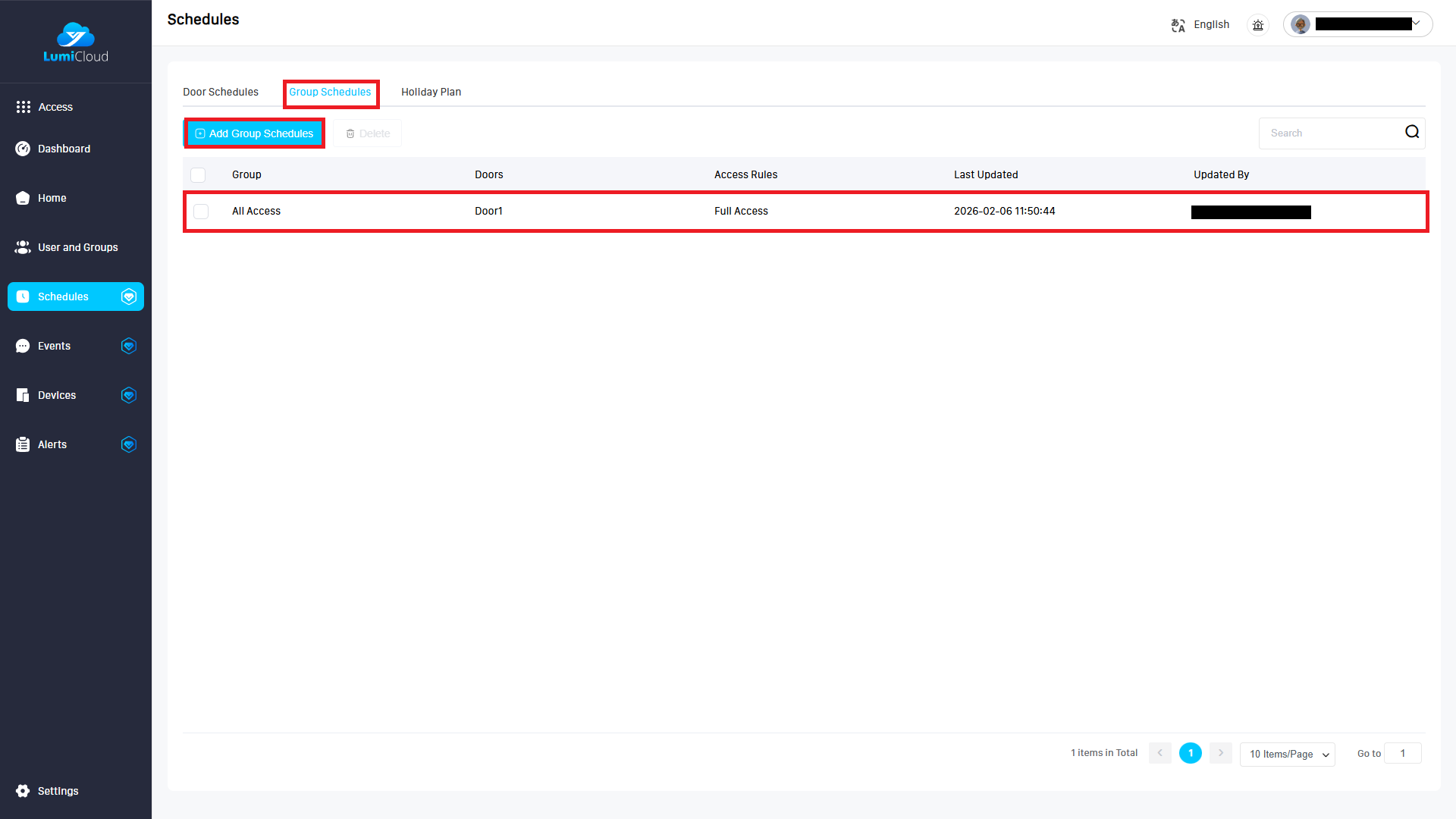
Task: Click the Go to page input
Action: click(1402, 753)
